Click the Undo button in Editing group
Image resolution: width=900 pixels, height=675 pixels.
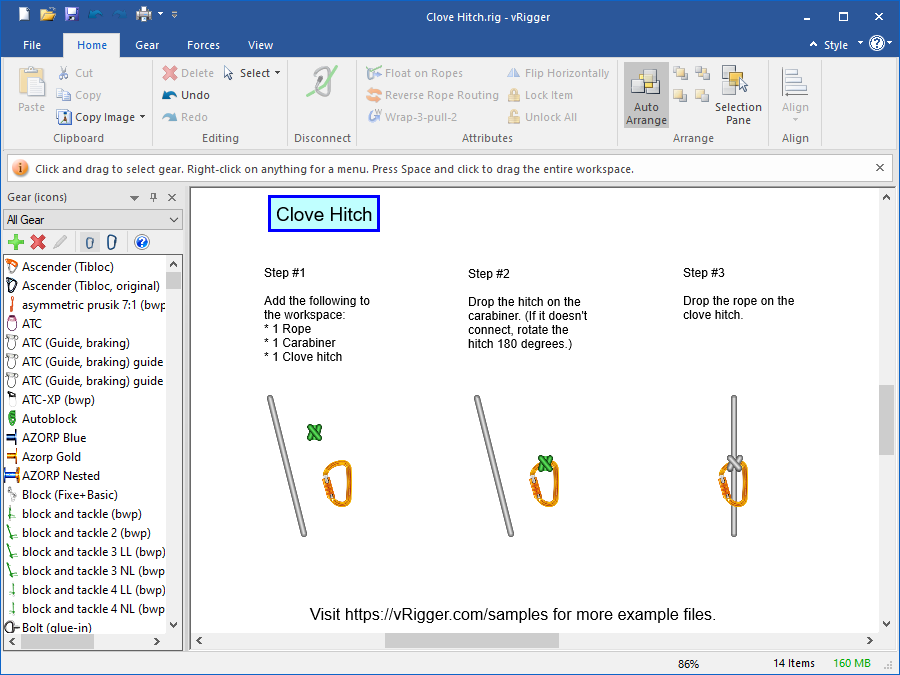[x=186, y=95]
